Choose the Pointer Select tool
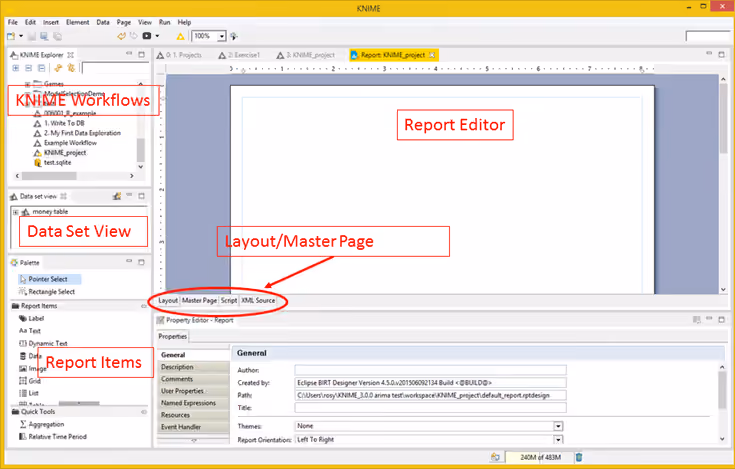735x469 pixels. pos(48,279)
